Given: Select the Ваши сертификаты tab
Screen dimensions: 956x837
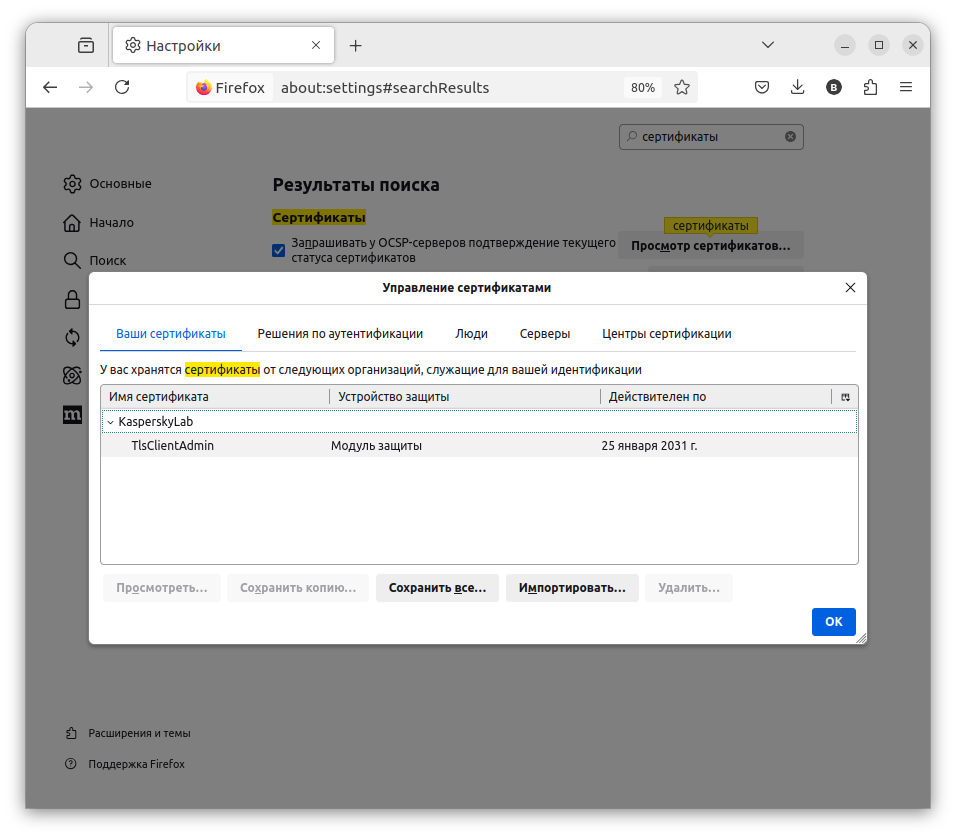Looking at the screenshot, I should pos(171,333).
